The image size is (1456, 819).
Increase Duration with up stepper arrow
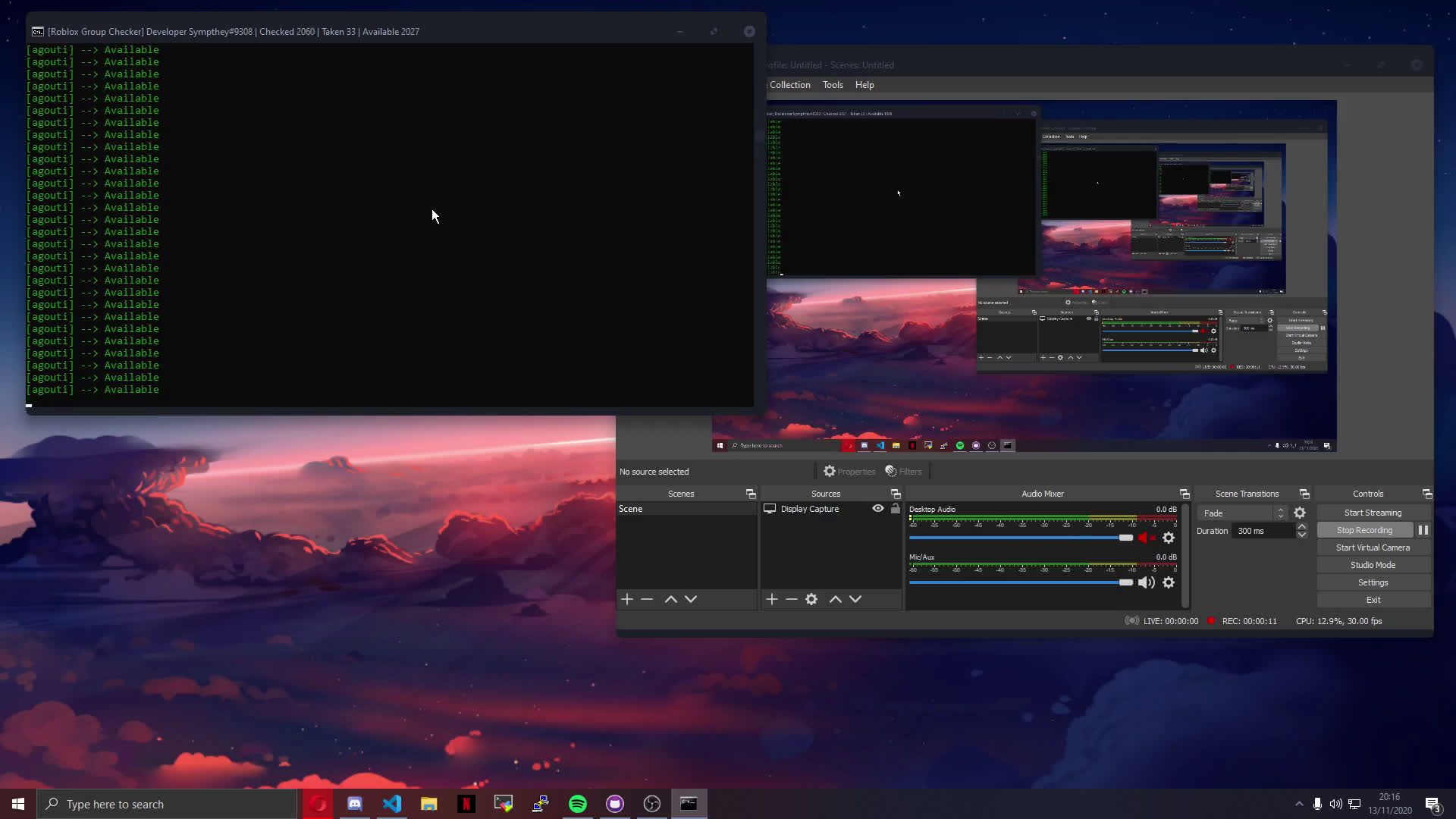1302,527
